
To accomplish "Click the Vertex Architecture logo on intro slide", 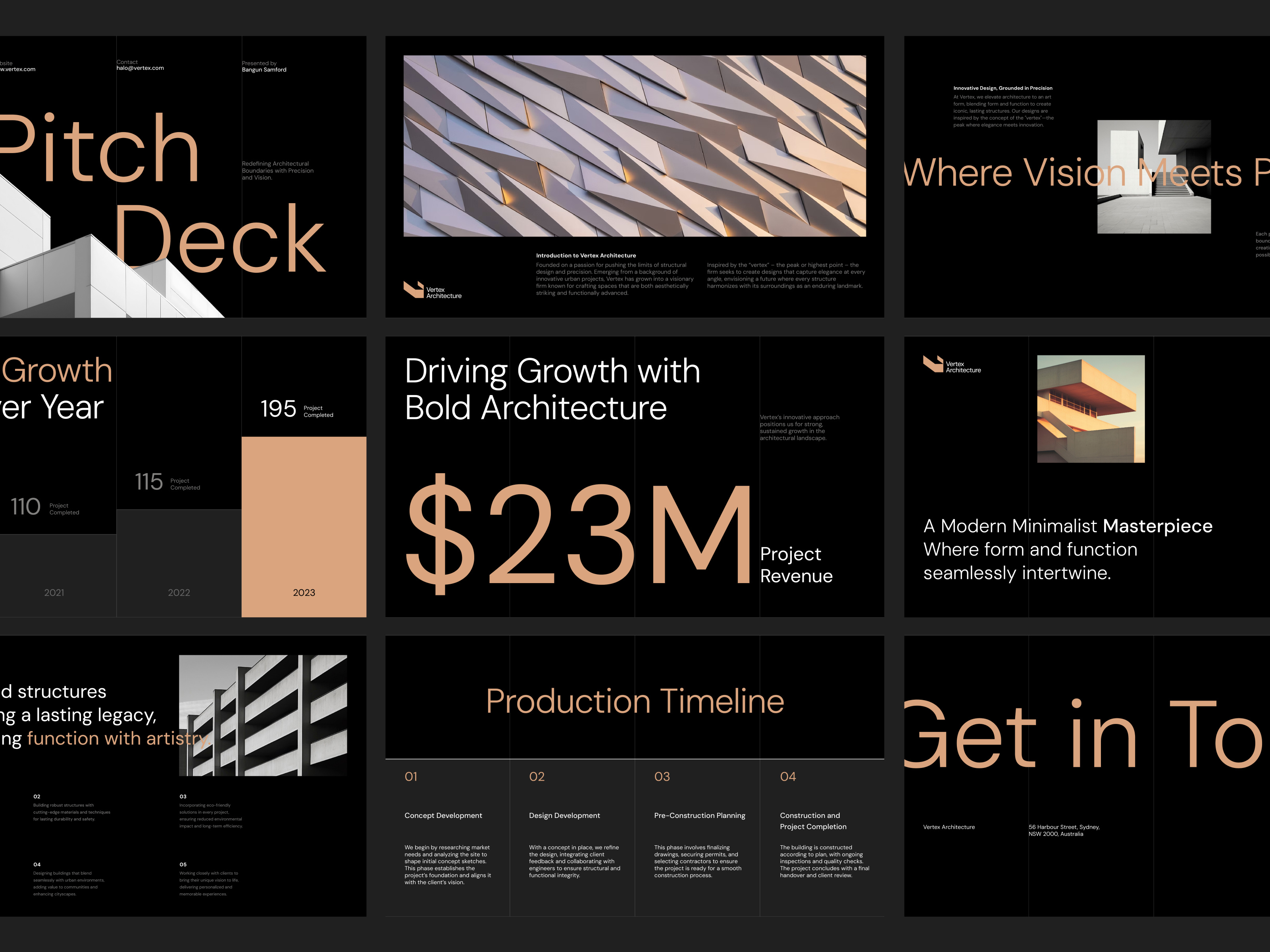I will pyautogui.click(x=432, y=289).
